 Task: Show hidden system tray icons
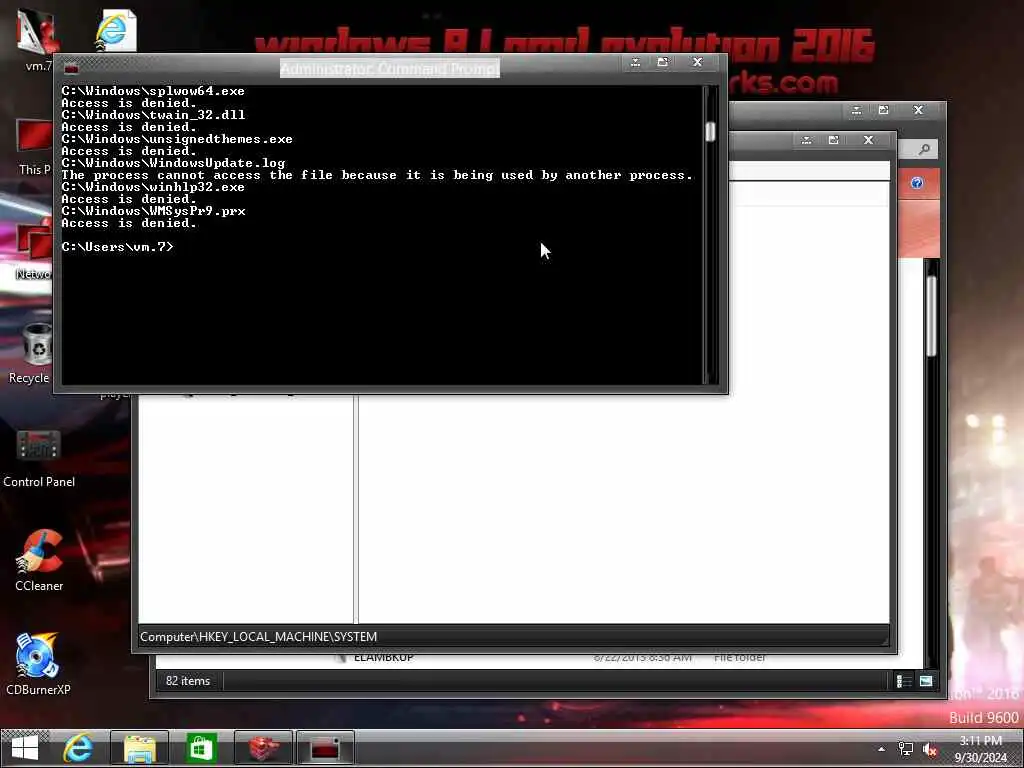[882, 750]
